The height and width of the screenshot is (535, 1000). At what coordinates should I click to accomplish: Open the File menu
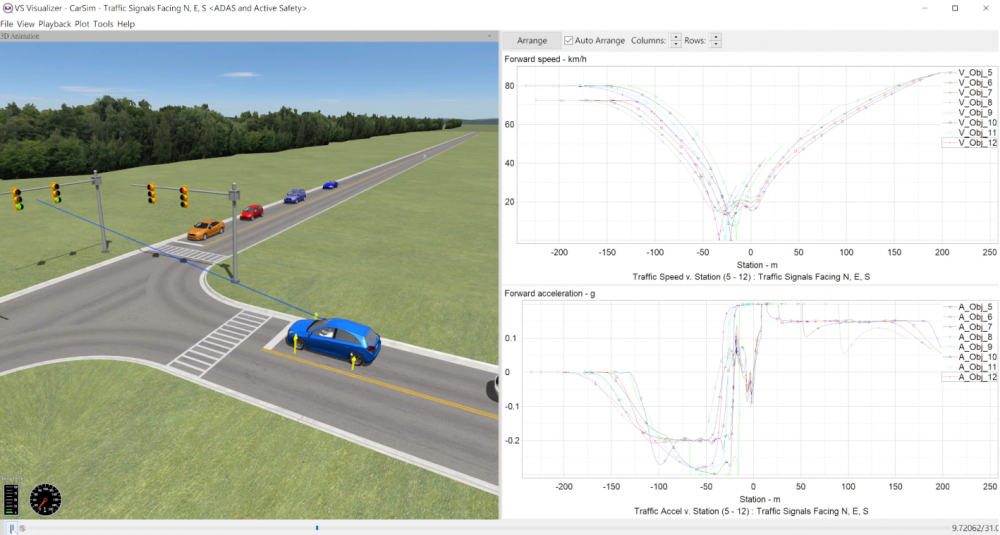tap(7, 23)
